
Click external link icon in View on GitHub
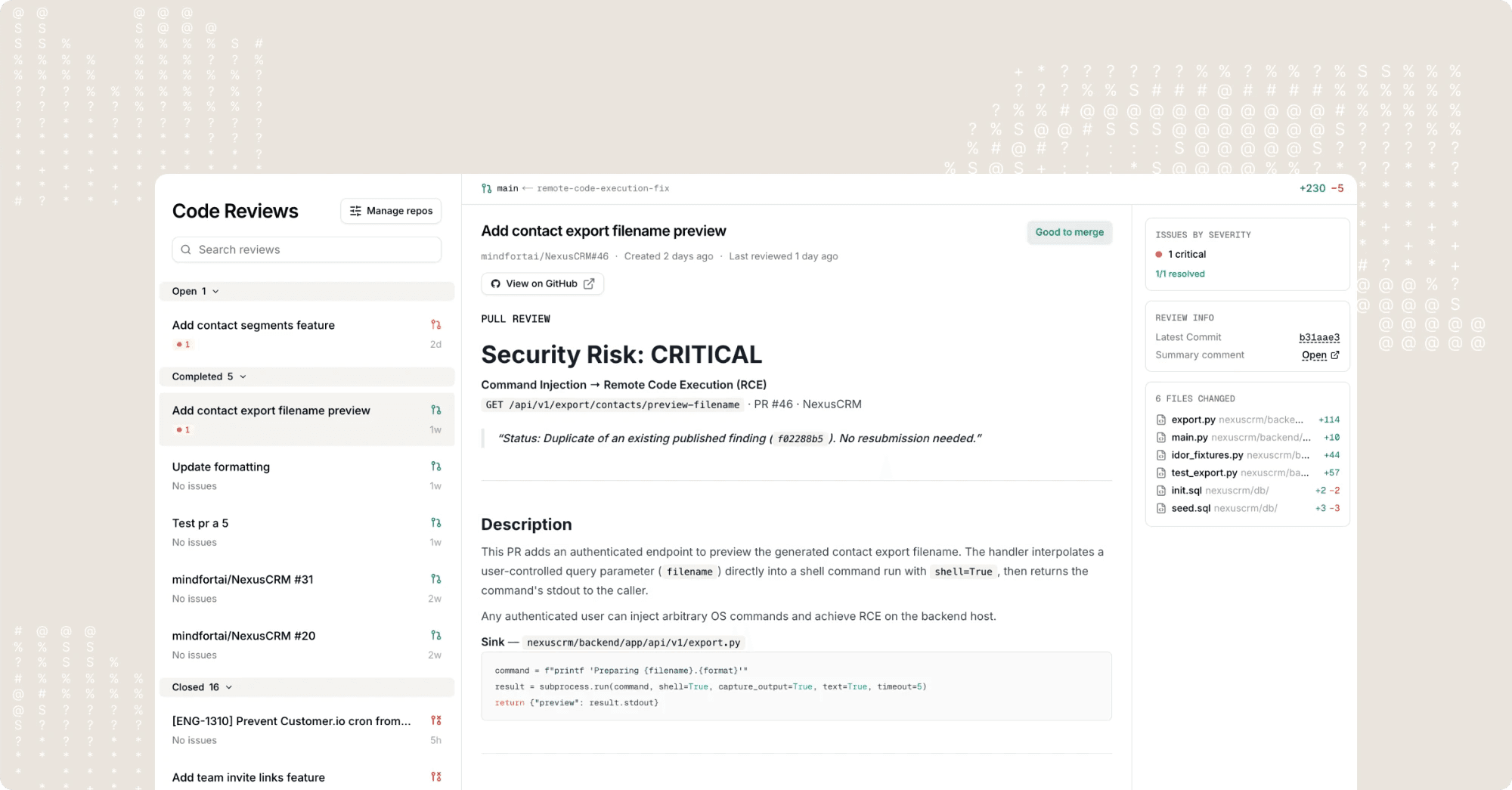(589, 283)
